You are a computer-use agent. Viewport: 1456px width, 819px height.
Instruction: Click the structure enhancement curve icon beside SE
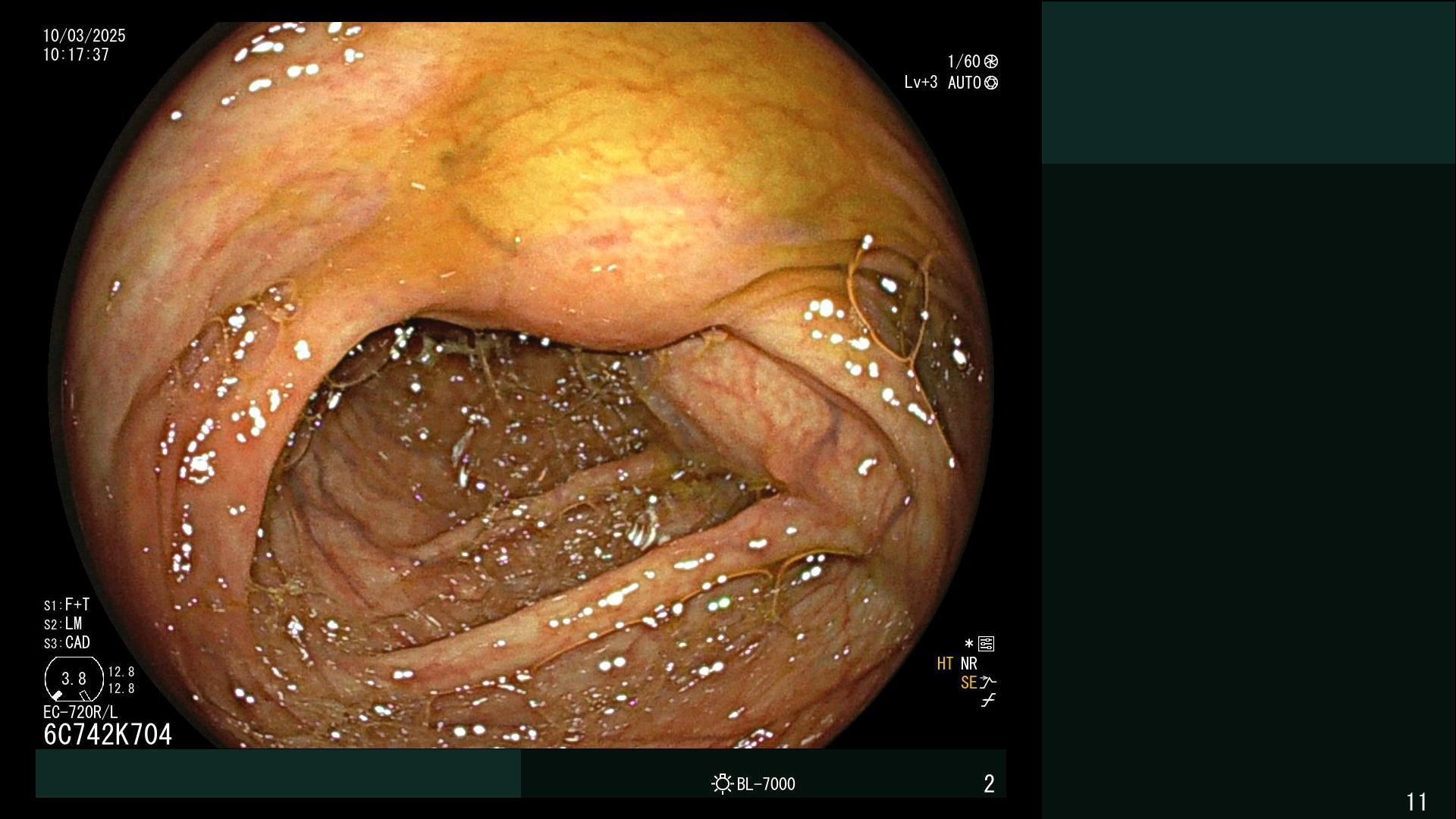point(988,682)
